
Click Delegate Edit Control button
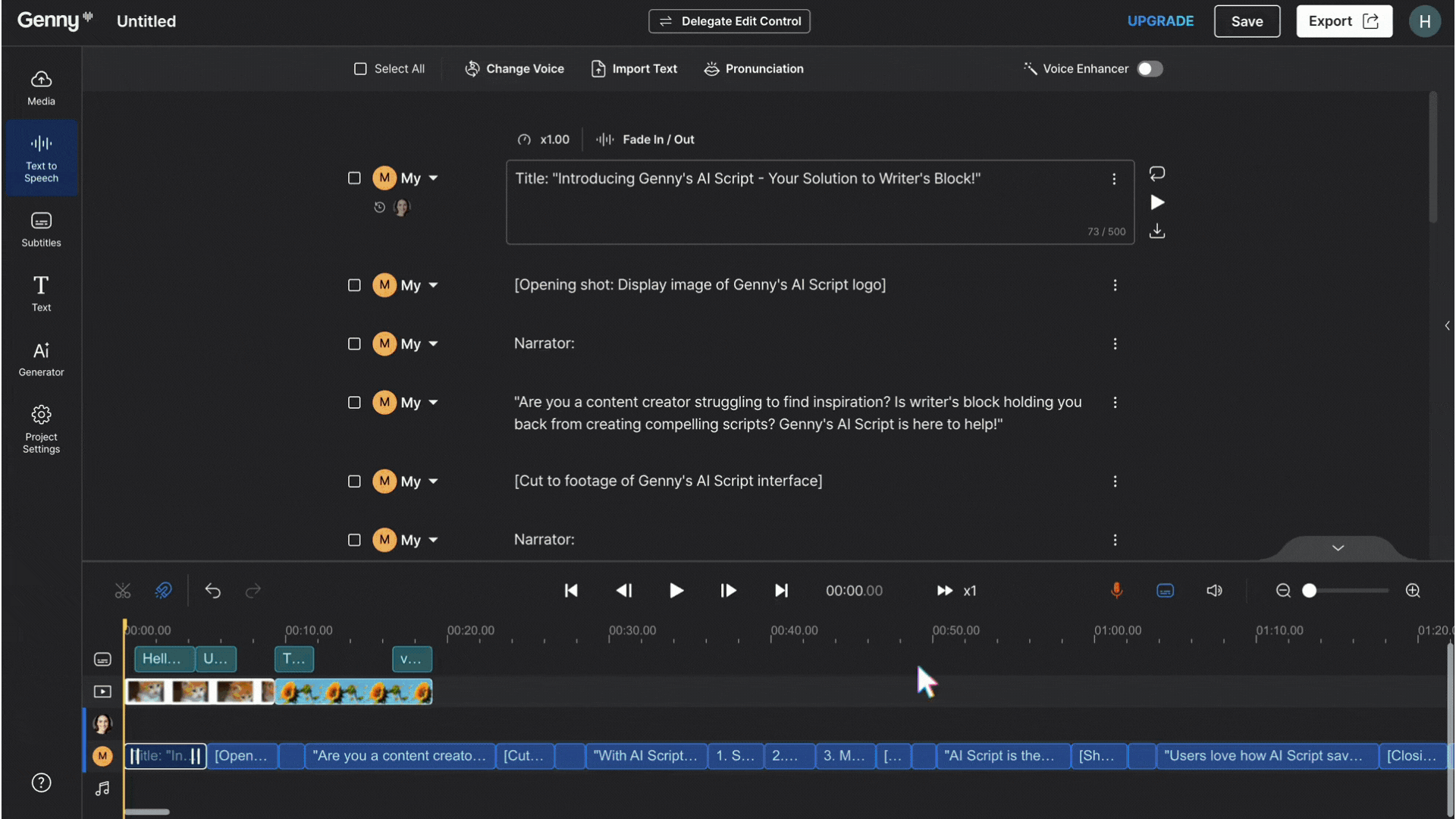[x=729, y=21]
